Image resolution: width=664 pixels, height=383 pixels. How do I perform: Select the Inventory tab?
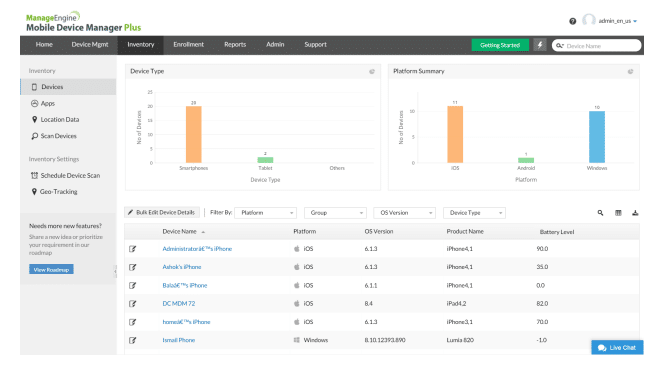tap(141, 44)
